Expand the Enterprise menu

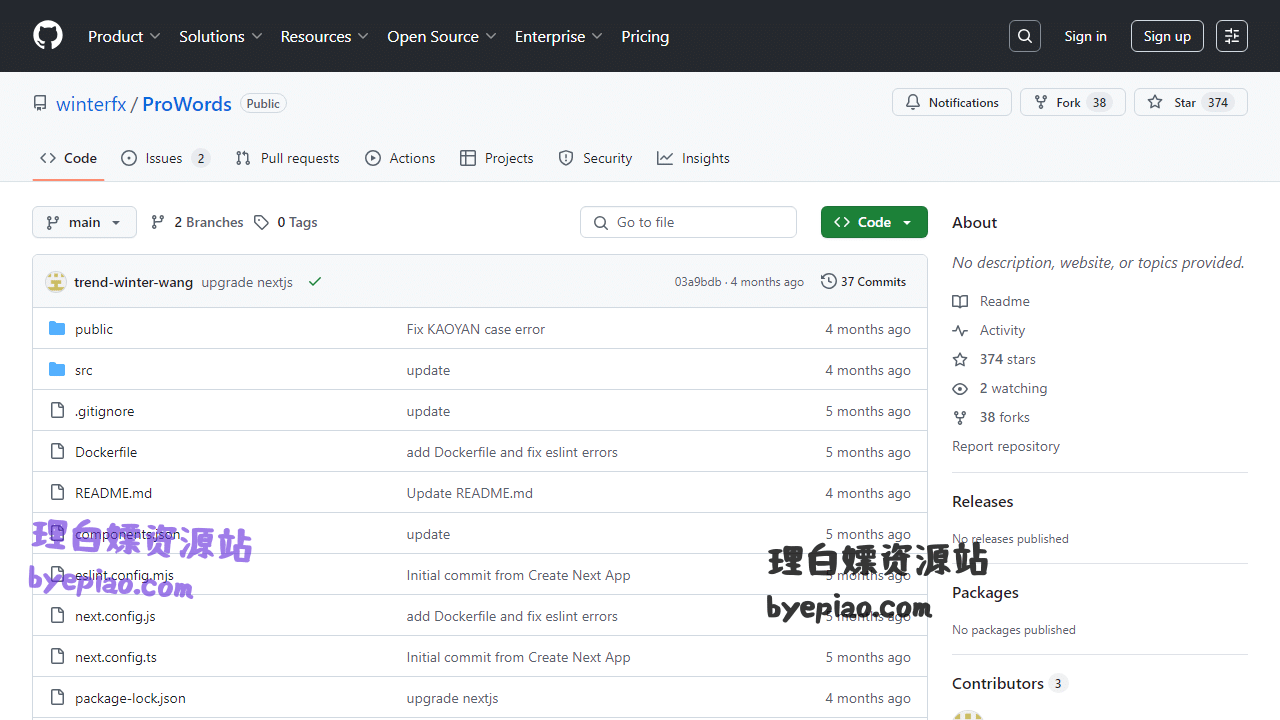click(559, 36)
